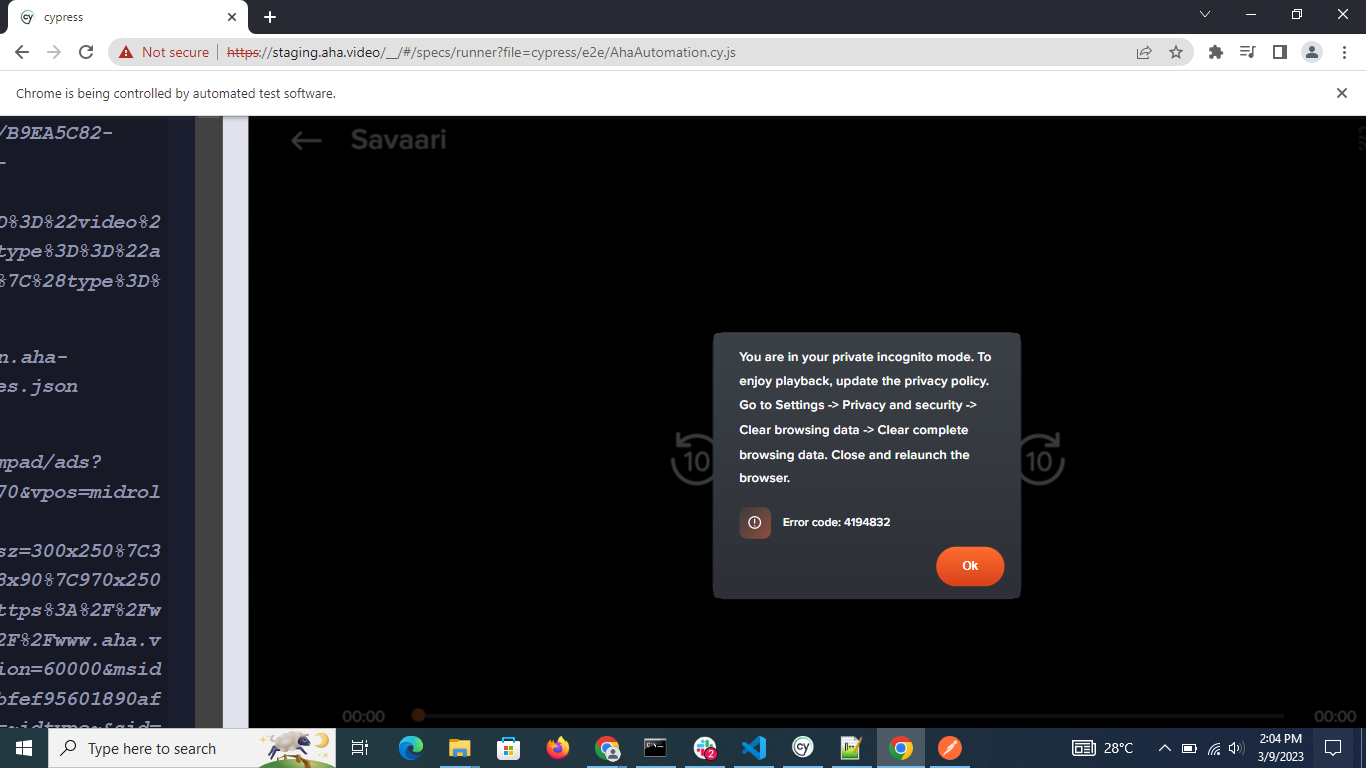Open the Chrome profile avatar
Viewport: 1366px width, 768px height.
1312,52
